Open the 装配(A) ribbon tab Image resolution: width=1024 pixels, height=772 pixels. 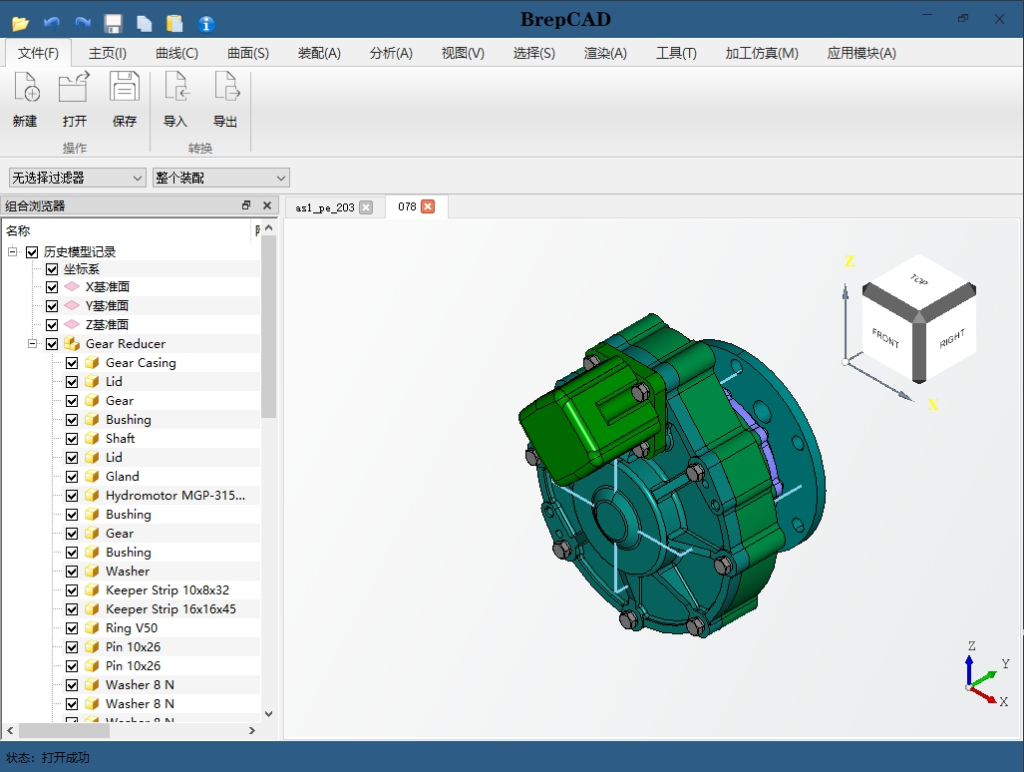click(319, 53)
